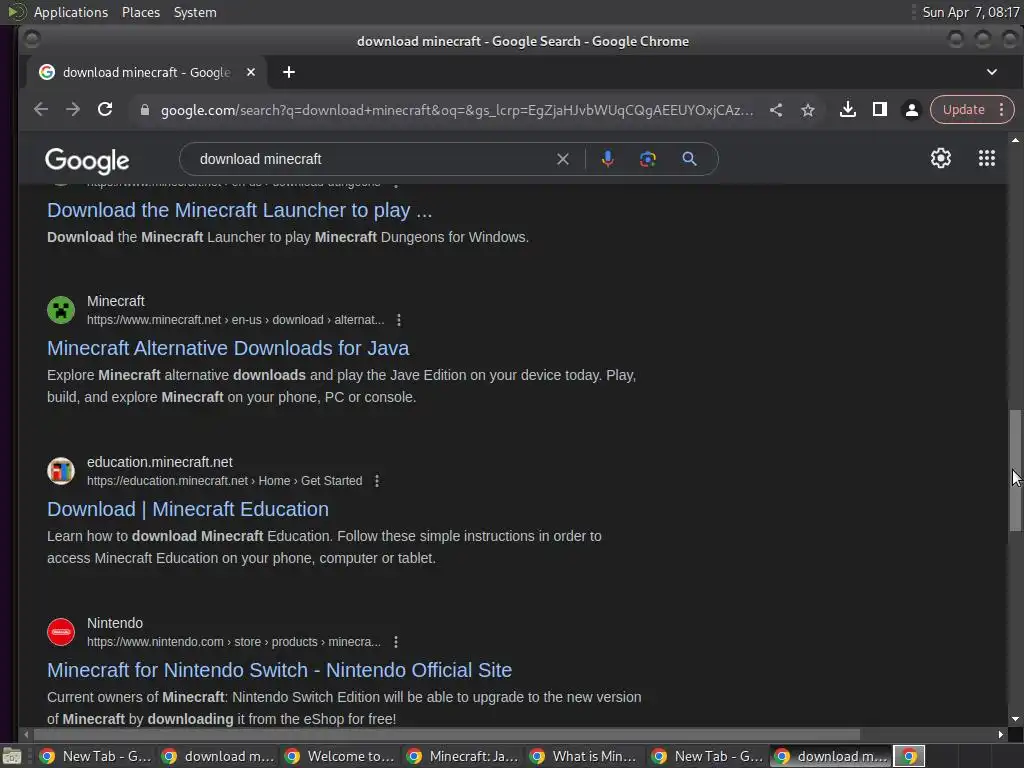1024x768 pixels.
Task: Click the show-desktop icon in bottom panel
Action: [x=10, y=756]
